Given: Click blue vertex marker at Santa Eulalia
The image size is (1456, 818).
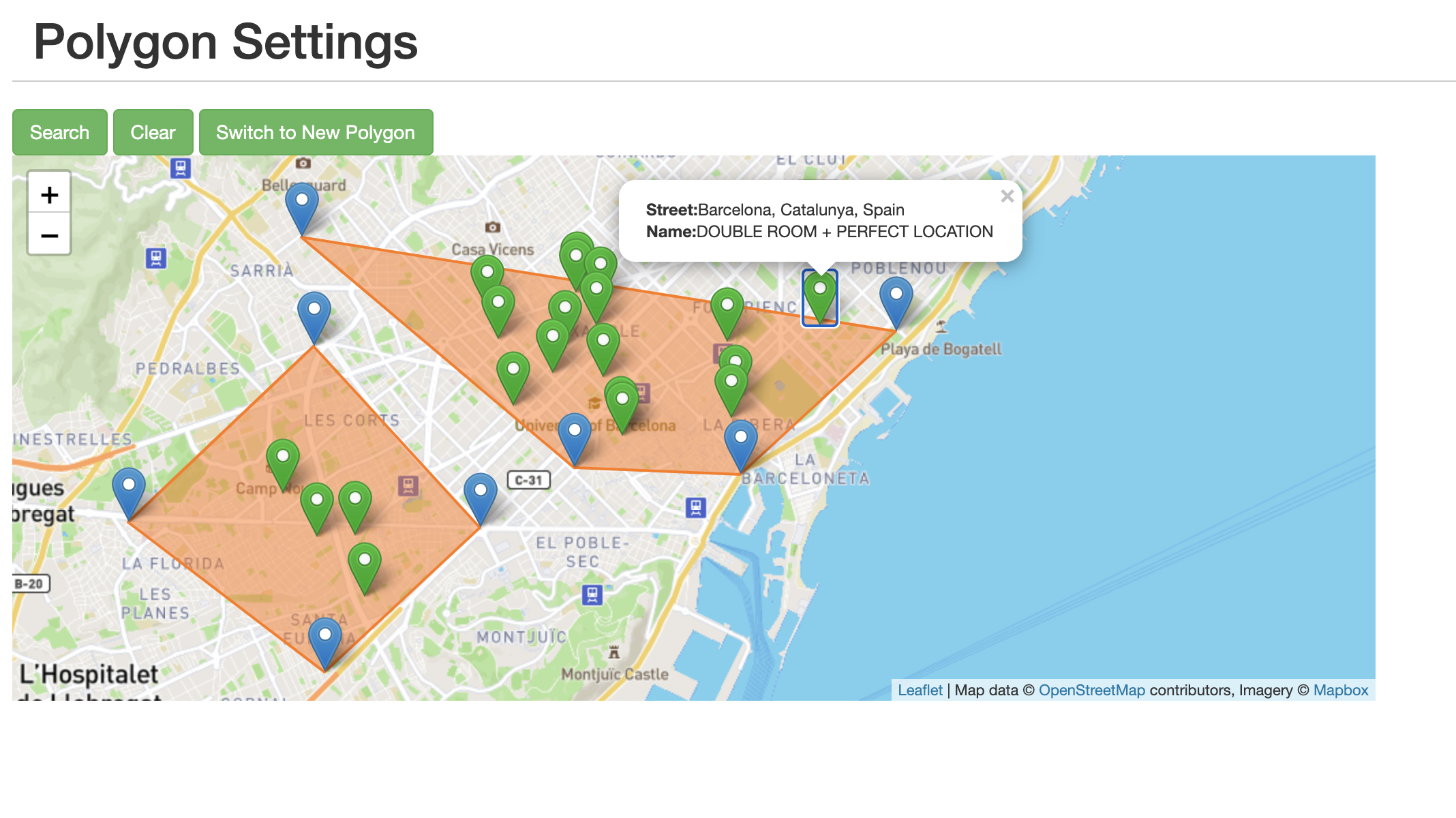Looking at the screenshot, I should 325,641.
